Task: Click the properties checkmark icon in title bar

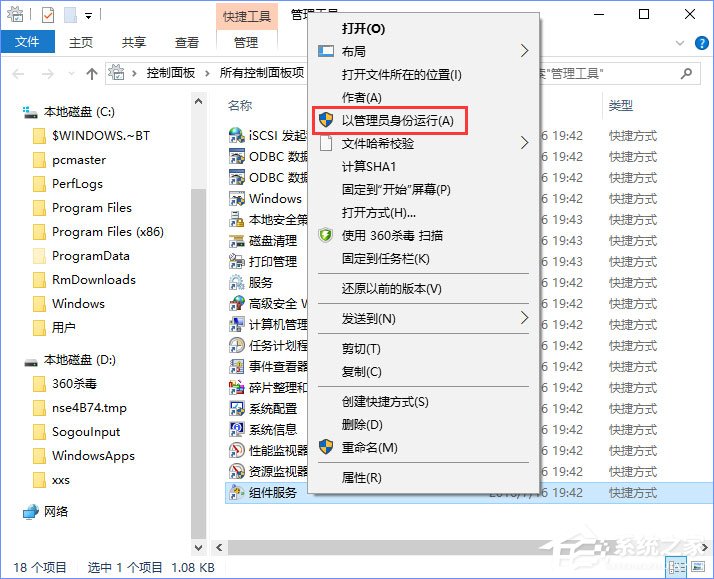Action: [48, 15]
